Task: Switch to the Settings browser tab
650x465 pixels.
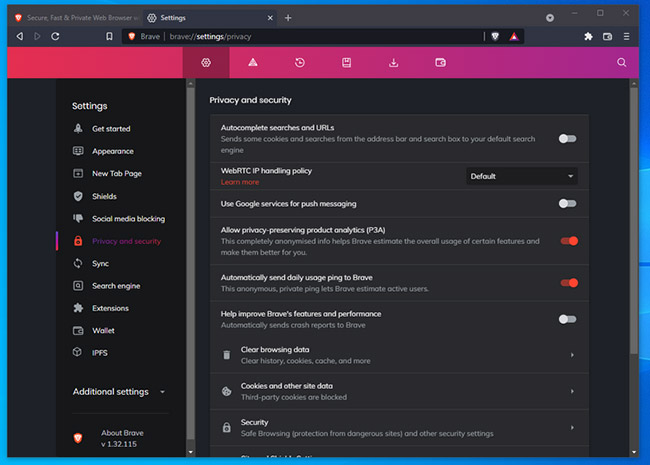Action: [207, 18]
